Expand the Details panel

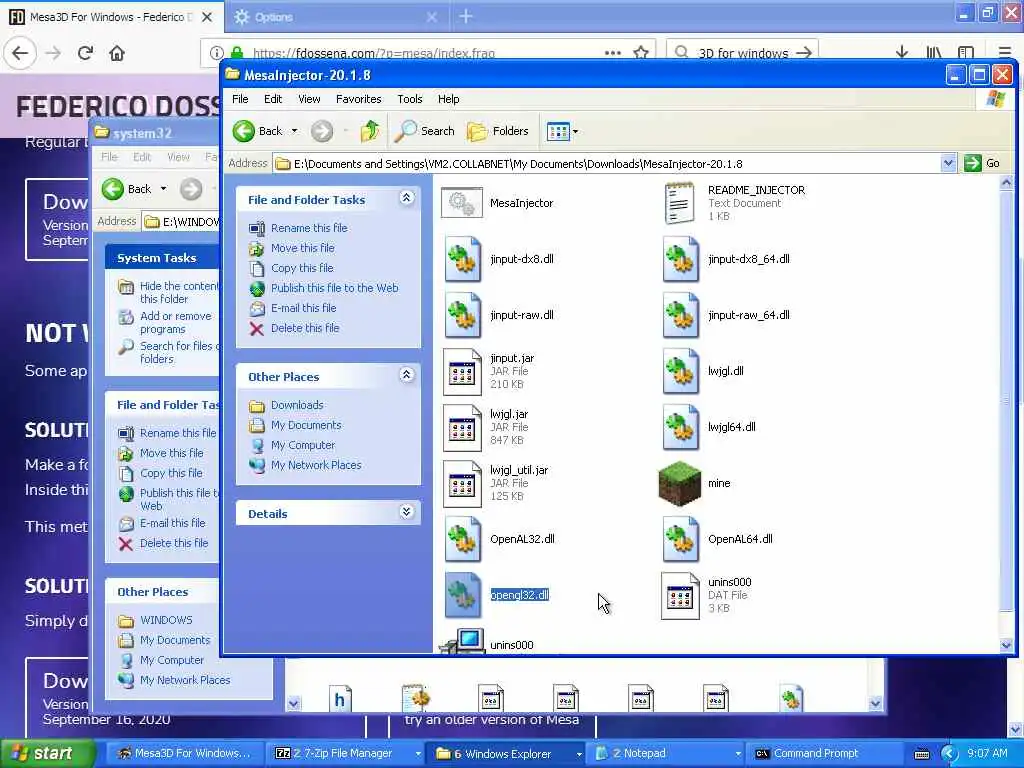pos(406,512)
